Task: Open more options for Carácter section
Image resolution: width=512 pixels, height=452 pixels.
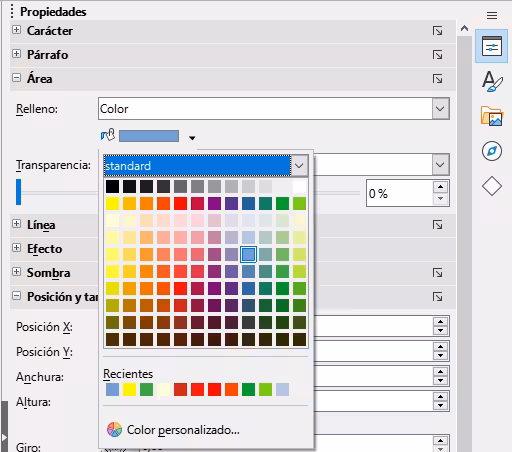Action: click(x=438, y=31)
